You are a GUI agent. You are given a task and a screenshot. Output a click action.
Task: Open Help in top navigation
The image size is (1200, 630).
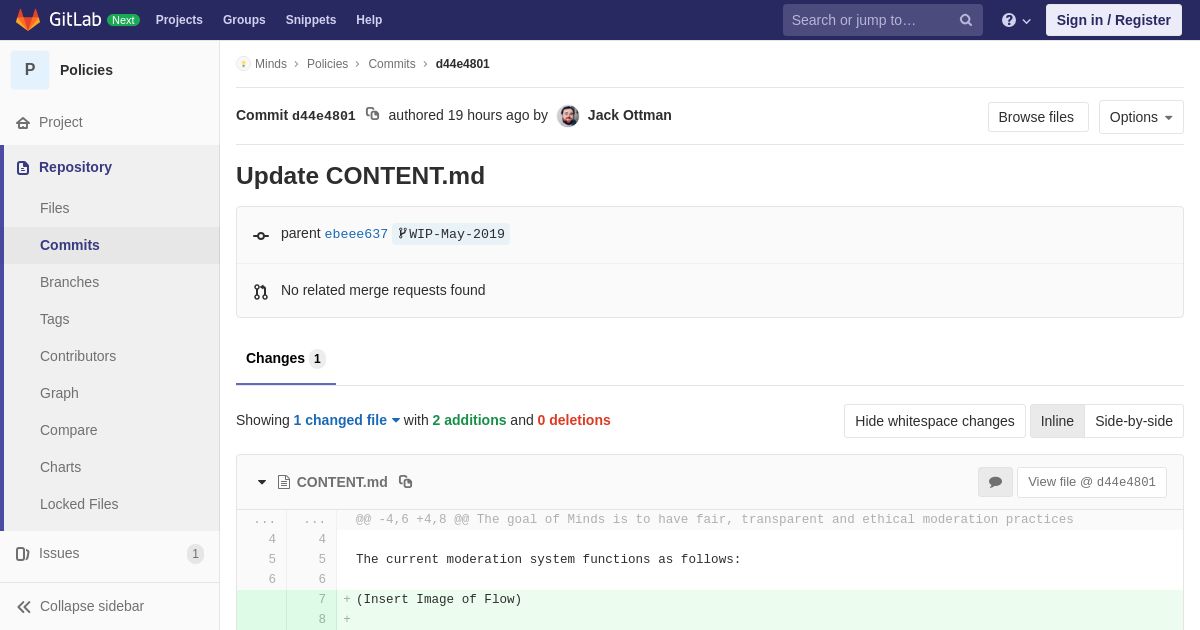[369, 20]
